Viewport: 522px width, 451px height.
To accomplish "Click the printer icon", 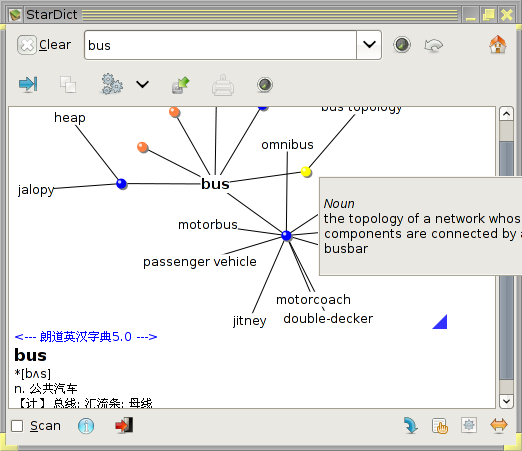I will (x=223, y=85).
